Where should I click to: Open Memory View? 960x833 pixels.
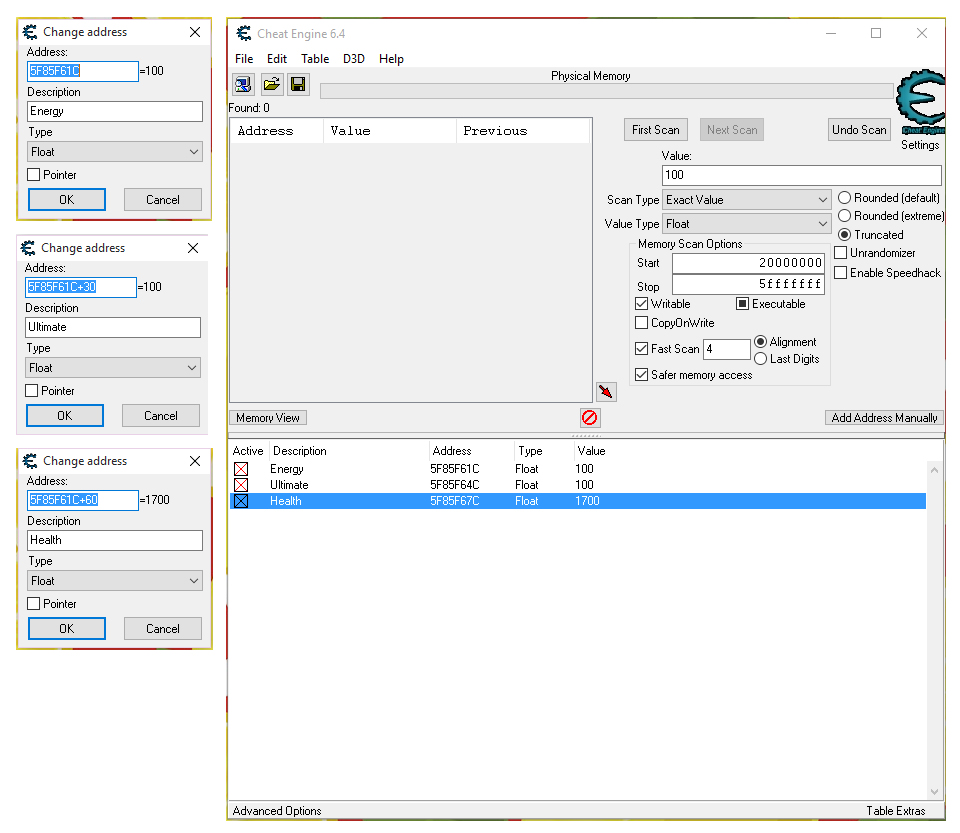point(268,417)
